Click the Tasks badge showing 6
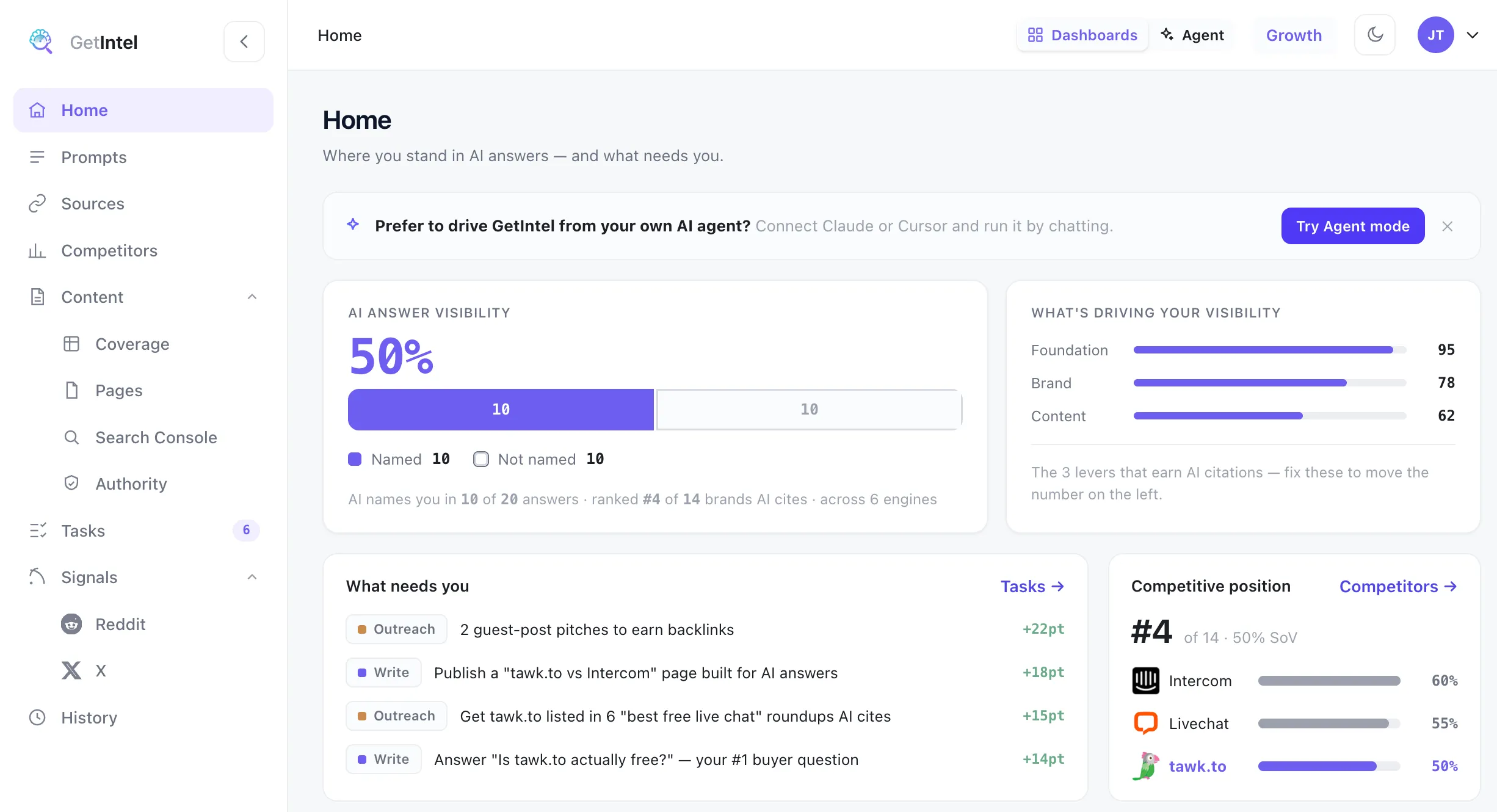 pyautogui.click(x=246, y=530)
